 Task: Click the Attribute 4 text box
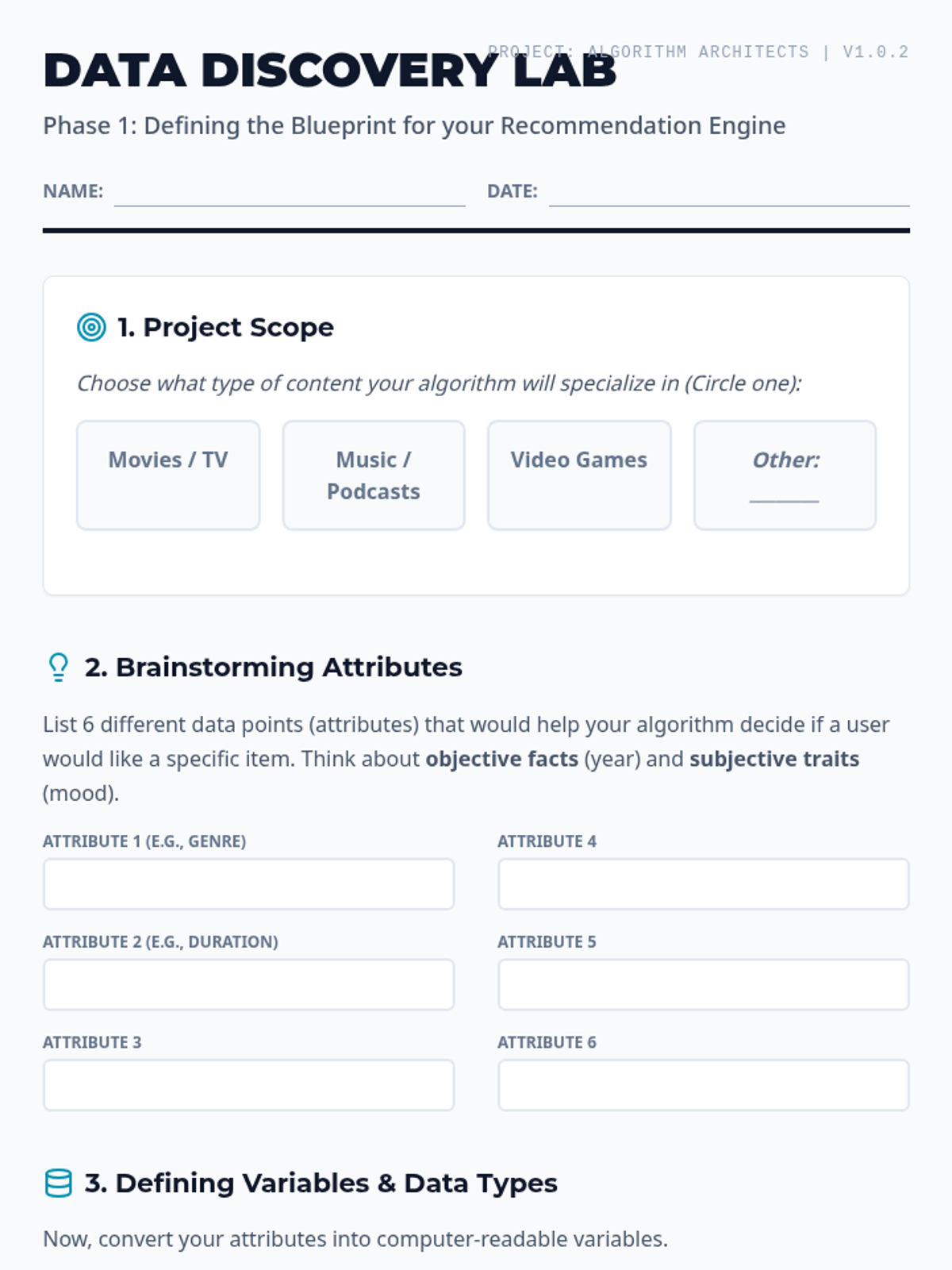click(x=703, y=883)
